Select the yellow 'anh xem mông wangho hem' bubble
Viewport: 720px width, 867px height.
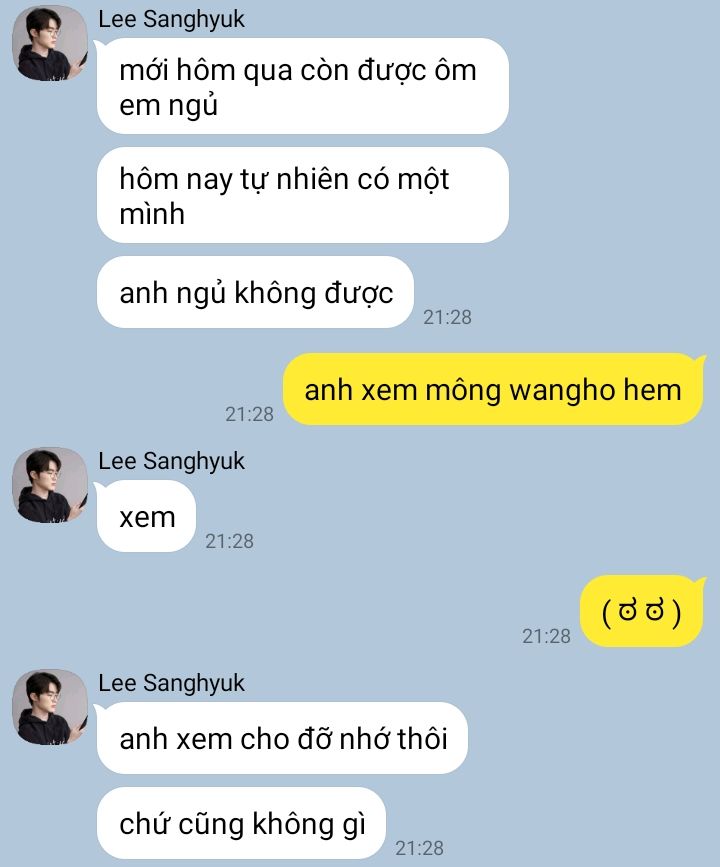[493, 389]
